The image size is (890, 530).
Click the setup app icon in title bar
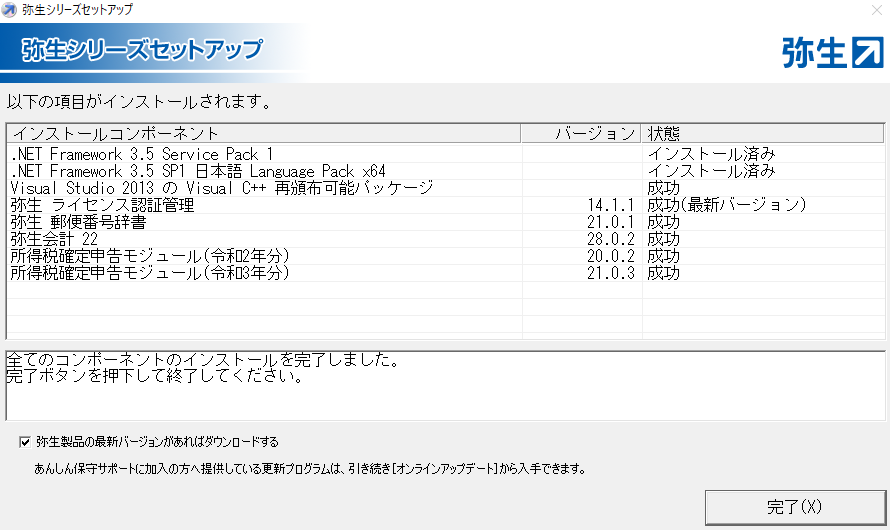click(9, 10)
